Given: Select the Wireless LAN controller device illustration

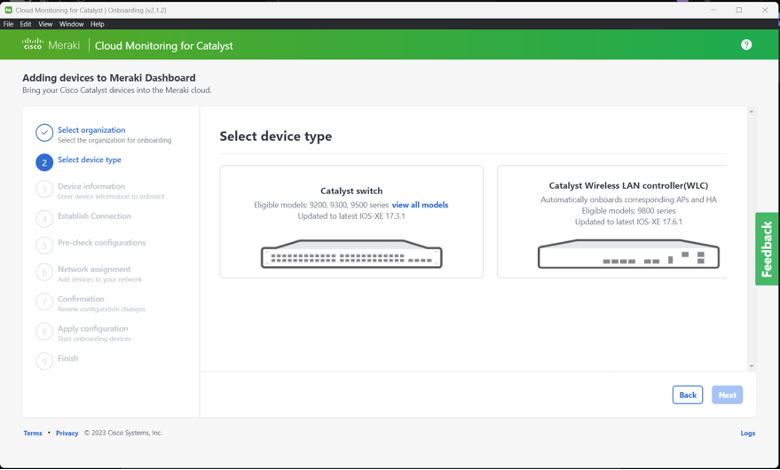Looking at the screenshot, I should (628, 255).
